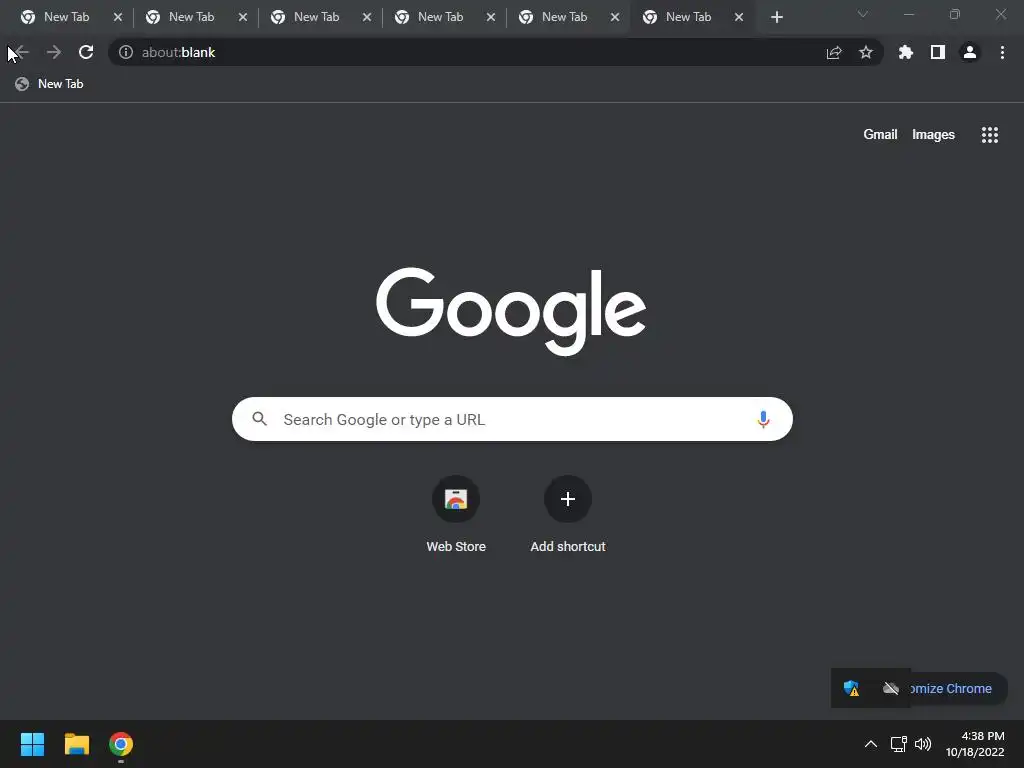Minimize the Chrome window
Viewport: 1024px width, 768px height.
tap(908, 14)
